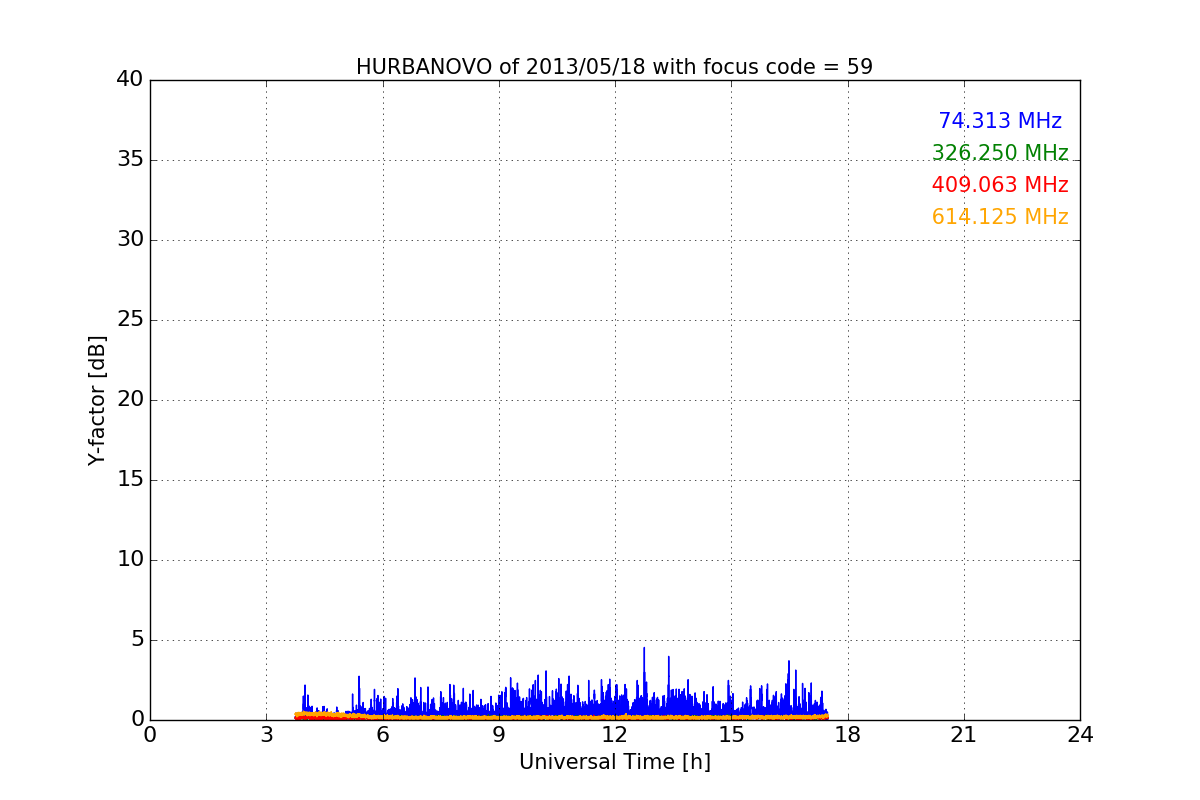Click y-axis tick value 40
The image size is (1200, 800).
pos(130,79)
